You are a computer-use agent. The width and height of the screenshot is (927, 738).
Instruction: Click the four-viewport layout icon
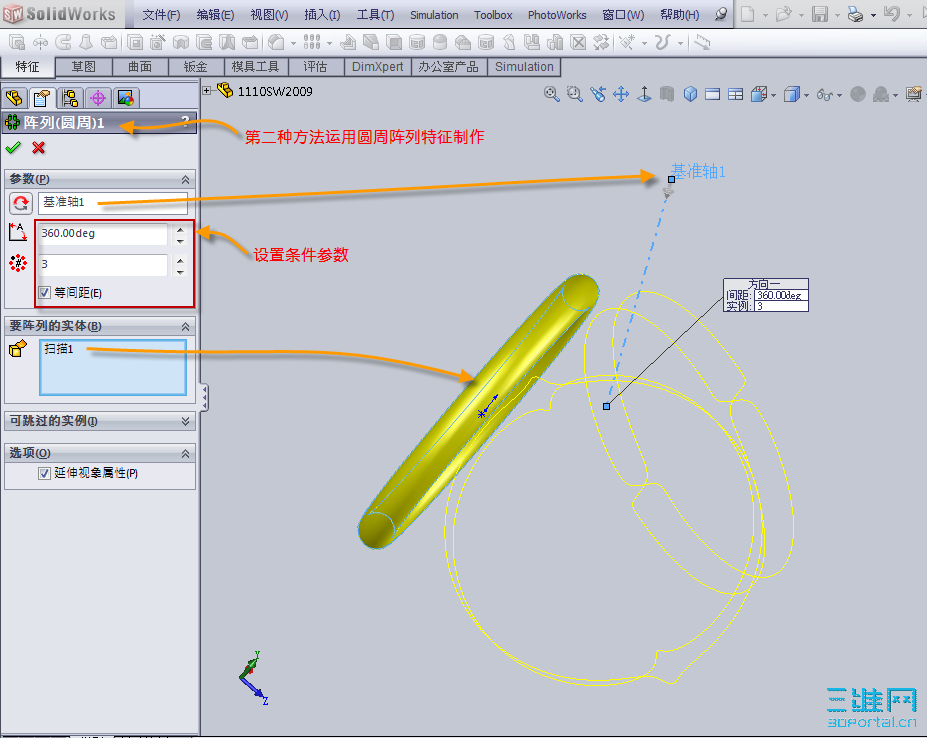(x=735, y=94)
